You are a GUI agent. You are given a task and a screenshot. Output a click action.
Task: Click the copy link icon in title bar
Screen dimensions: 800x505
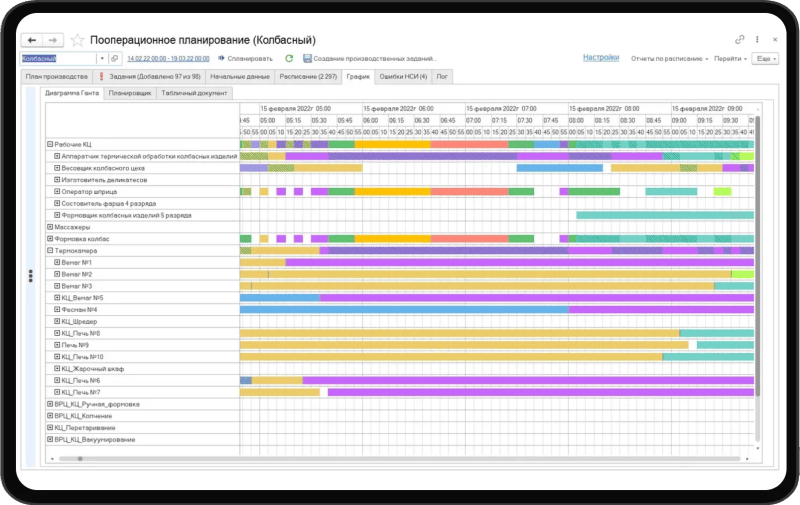[740, 39]
